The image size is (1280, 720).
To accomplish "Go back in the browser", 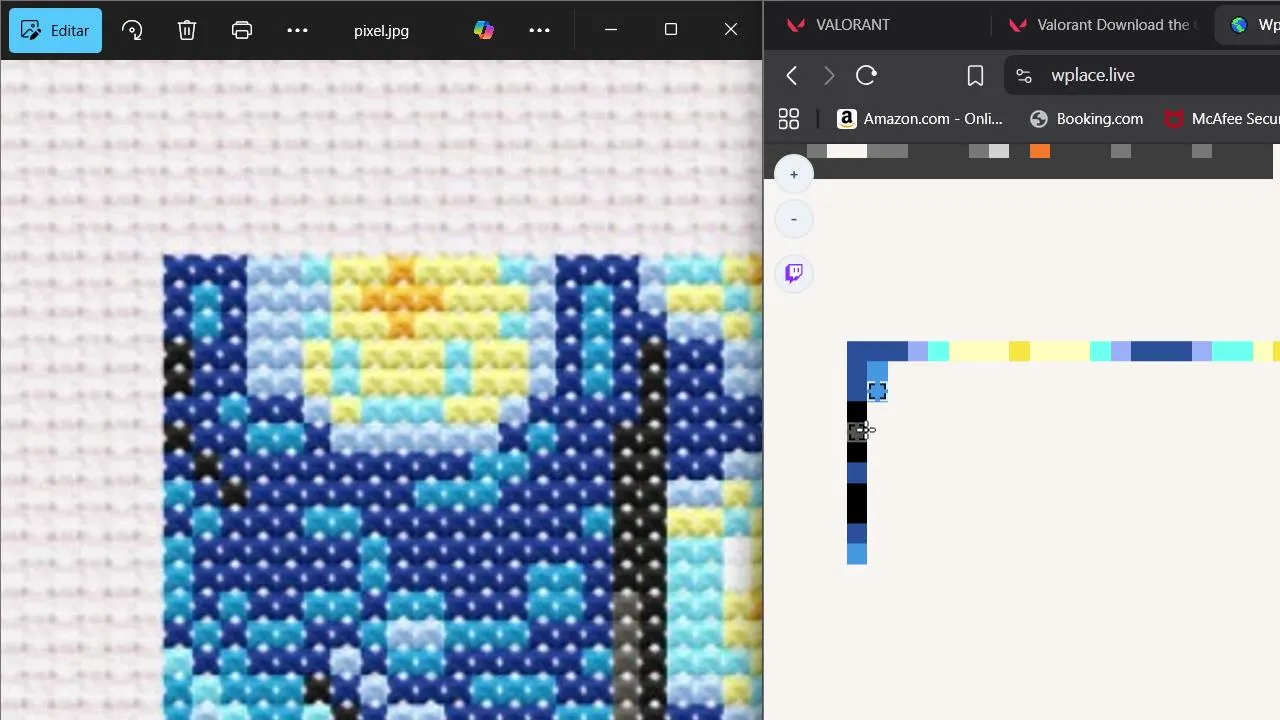I will (791, 75).
